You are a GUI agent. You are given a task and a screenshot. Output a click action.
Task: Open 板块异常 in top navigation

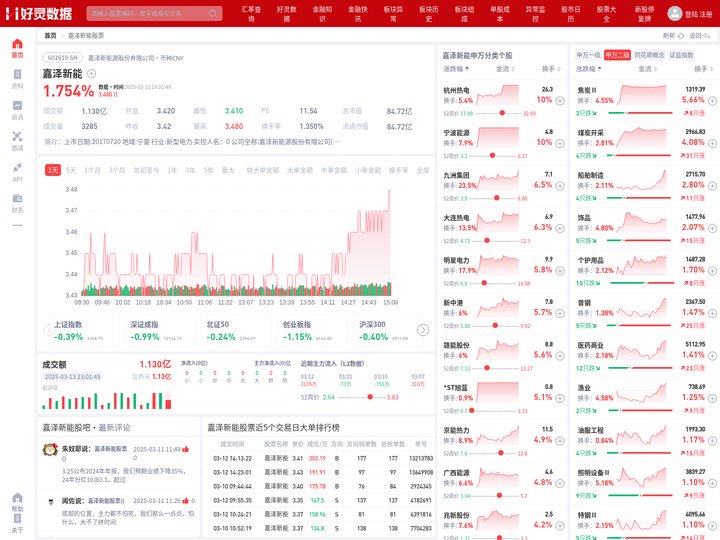coord(393,14)
